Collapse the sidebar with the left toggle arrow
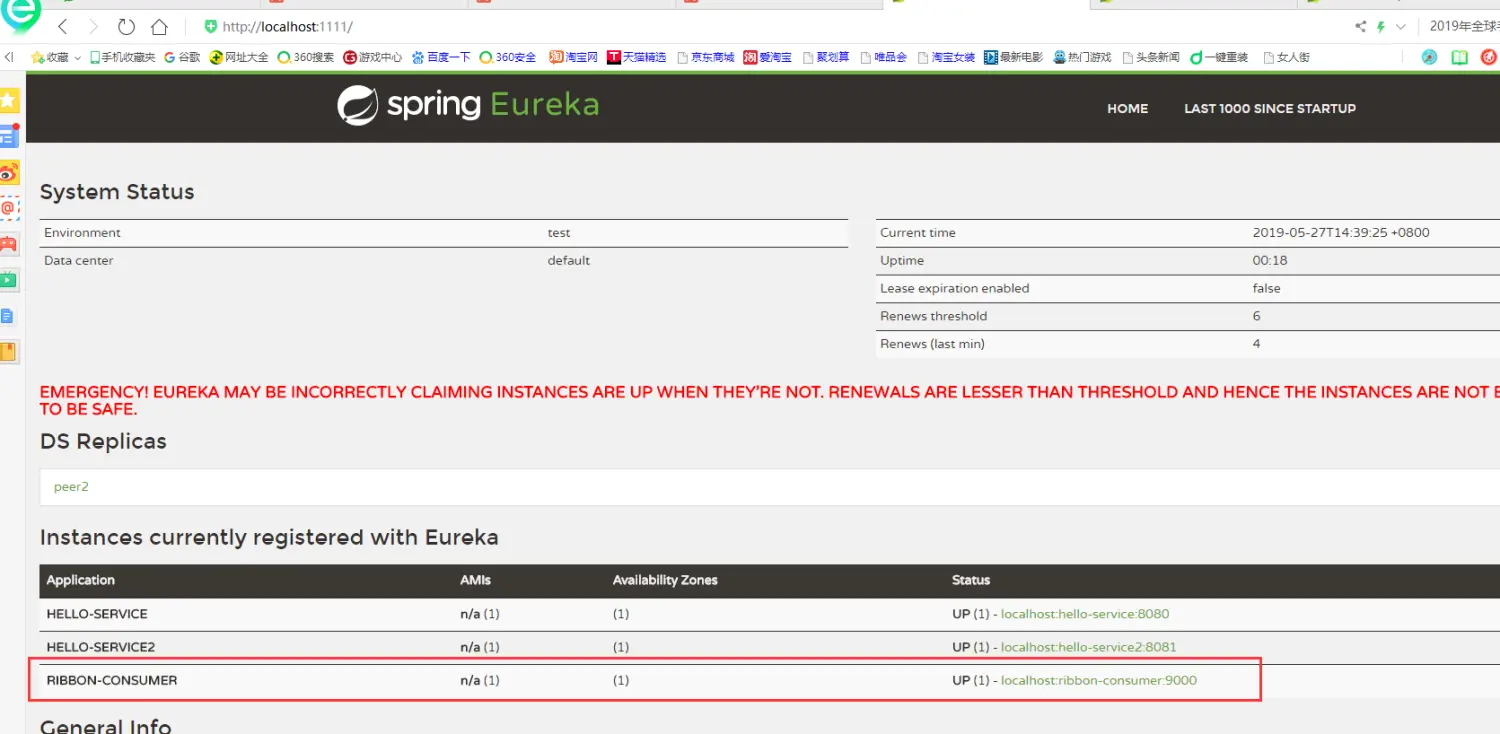This screenshot has width=1500, height=734. [9, 57]
